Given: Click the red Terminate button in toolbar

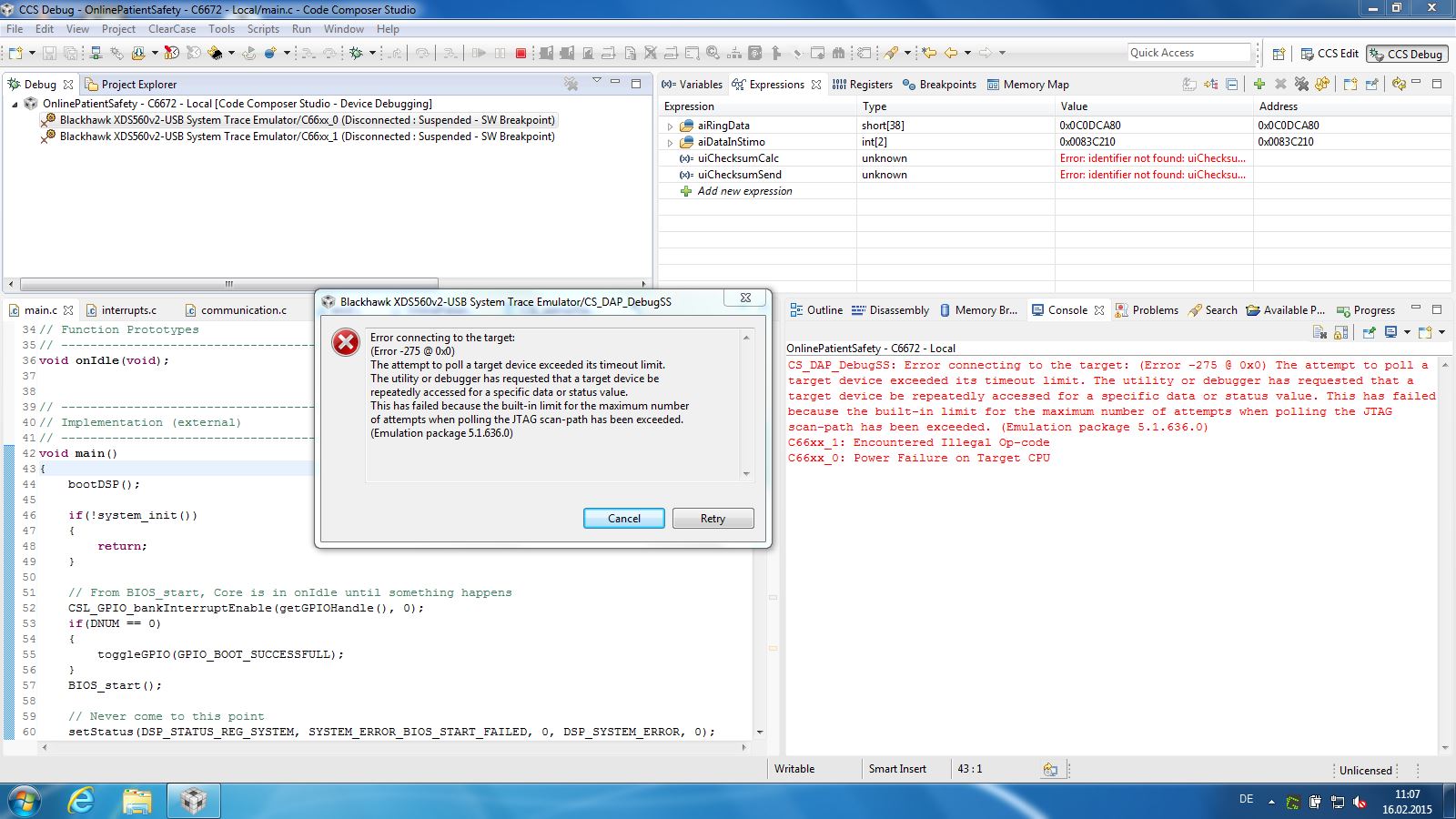Looking at the screenshot, I should (x=521, y=53).
